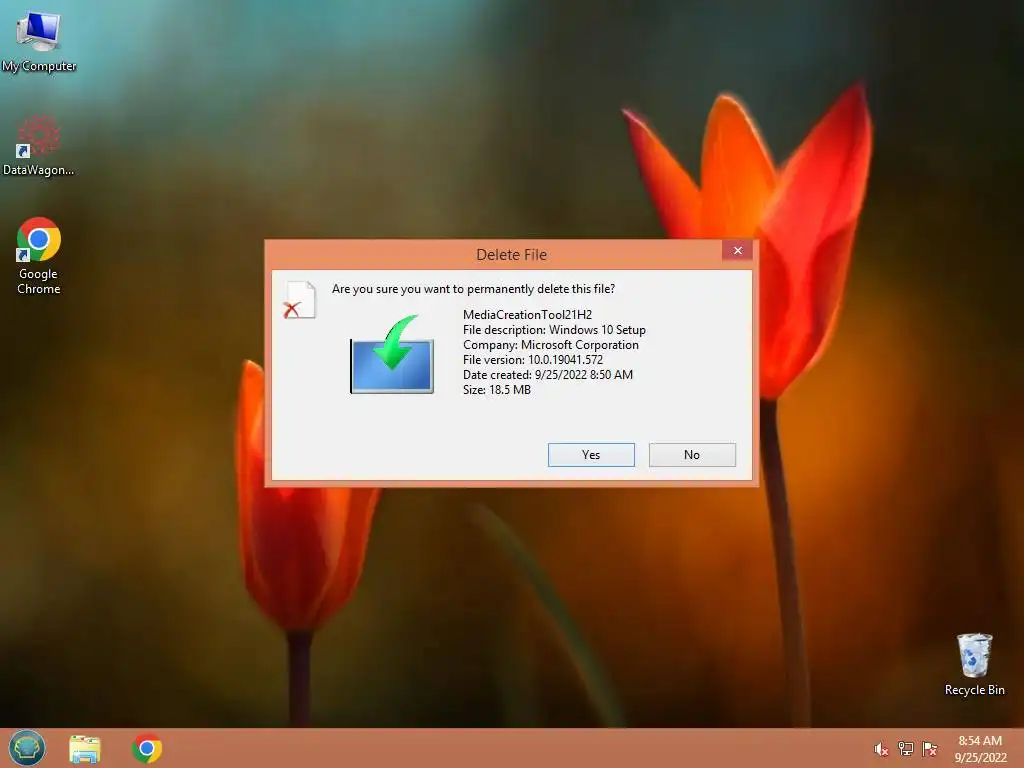Click the 'Date created: 9/25/2022 8:50 AM' text

tap(548, 375)
